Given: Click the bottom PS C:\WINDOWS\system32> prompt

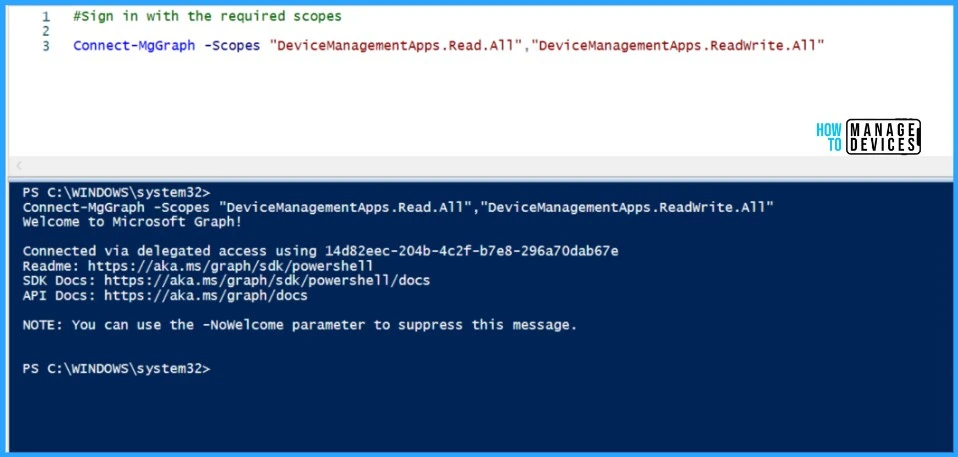Looking at the screenshot, I should [x=116, y=369].
